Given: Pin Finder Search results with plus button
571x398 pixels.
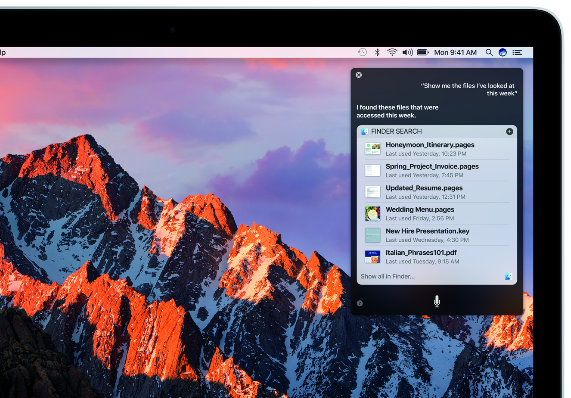Looking at the screenshot, I should (509, 131).
